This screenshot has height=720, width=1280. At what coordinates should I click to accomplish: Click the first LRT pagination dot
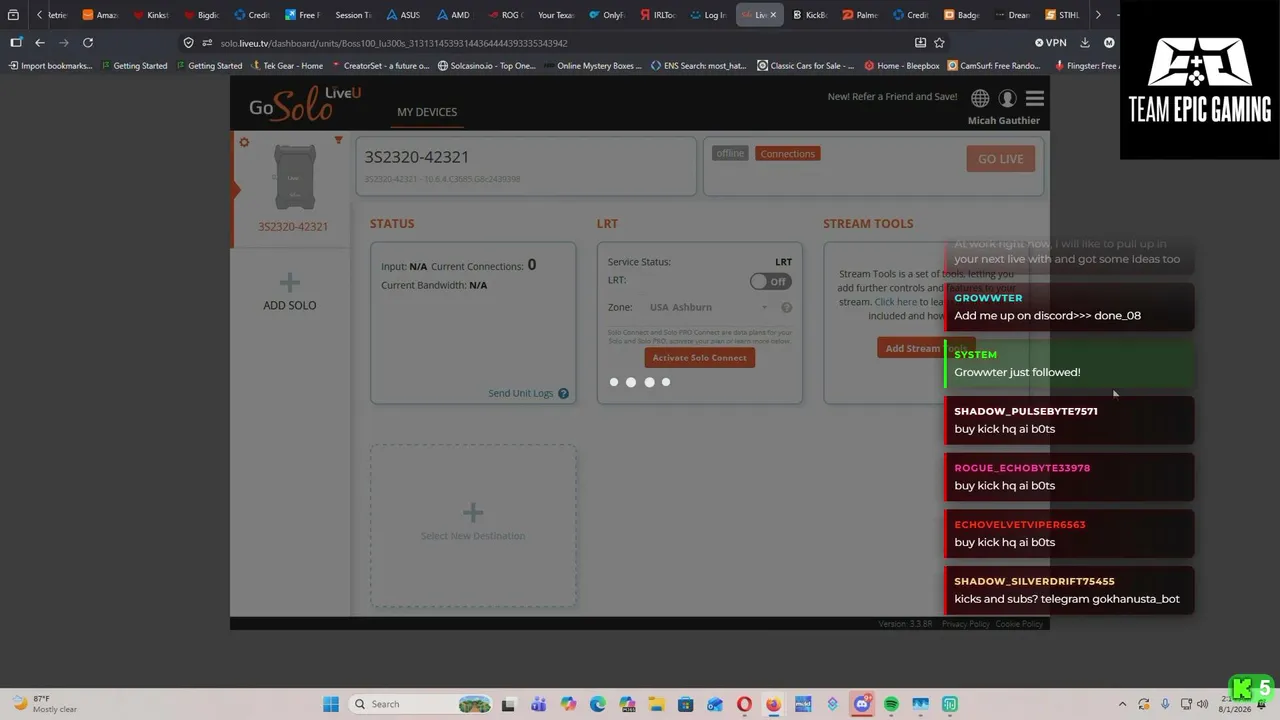614,382
